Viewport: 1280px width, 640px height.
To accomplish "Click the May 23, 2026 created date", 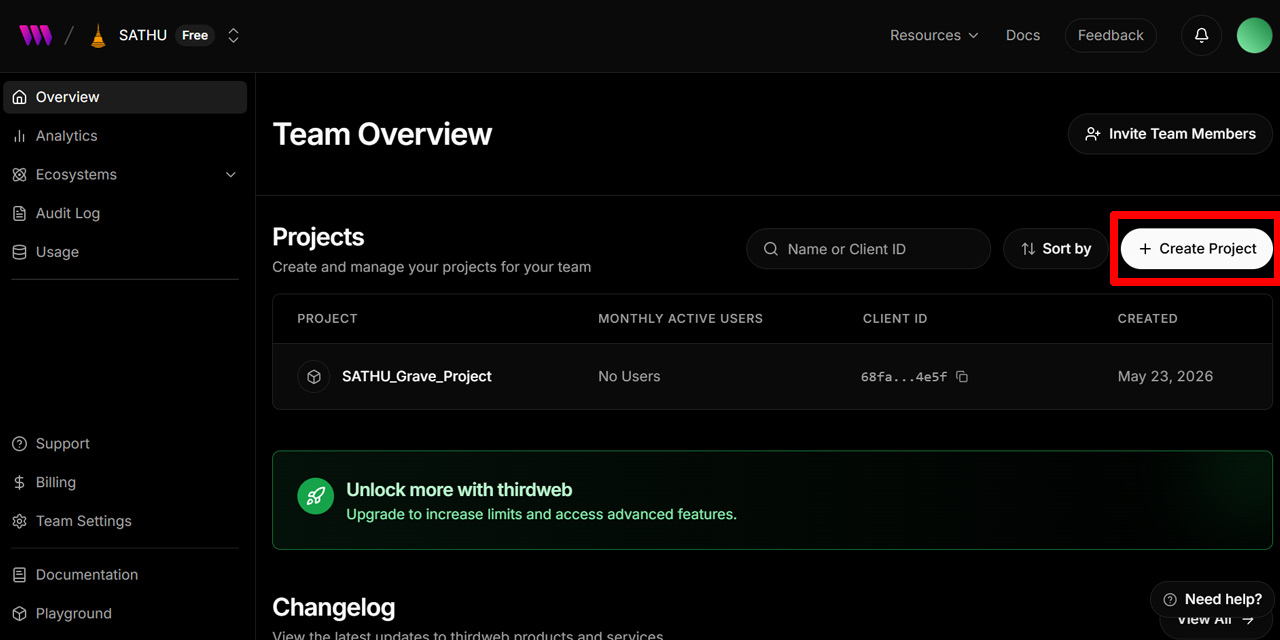I will 1165,377.
